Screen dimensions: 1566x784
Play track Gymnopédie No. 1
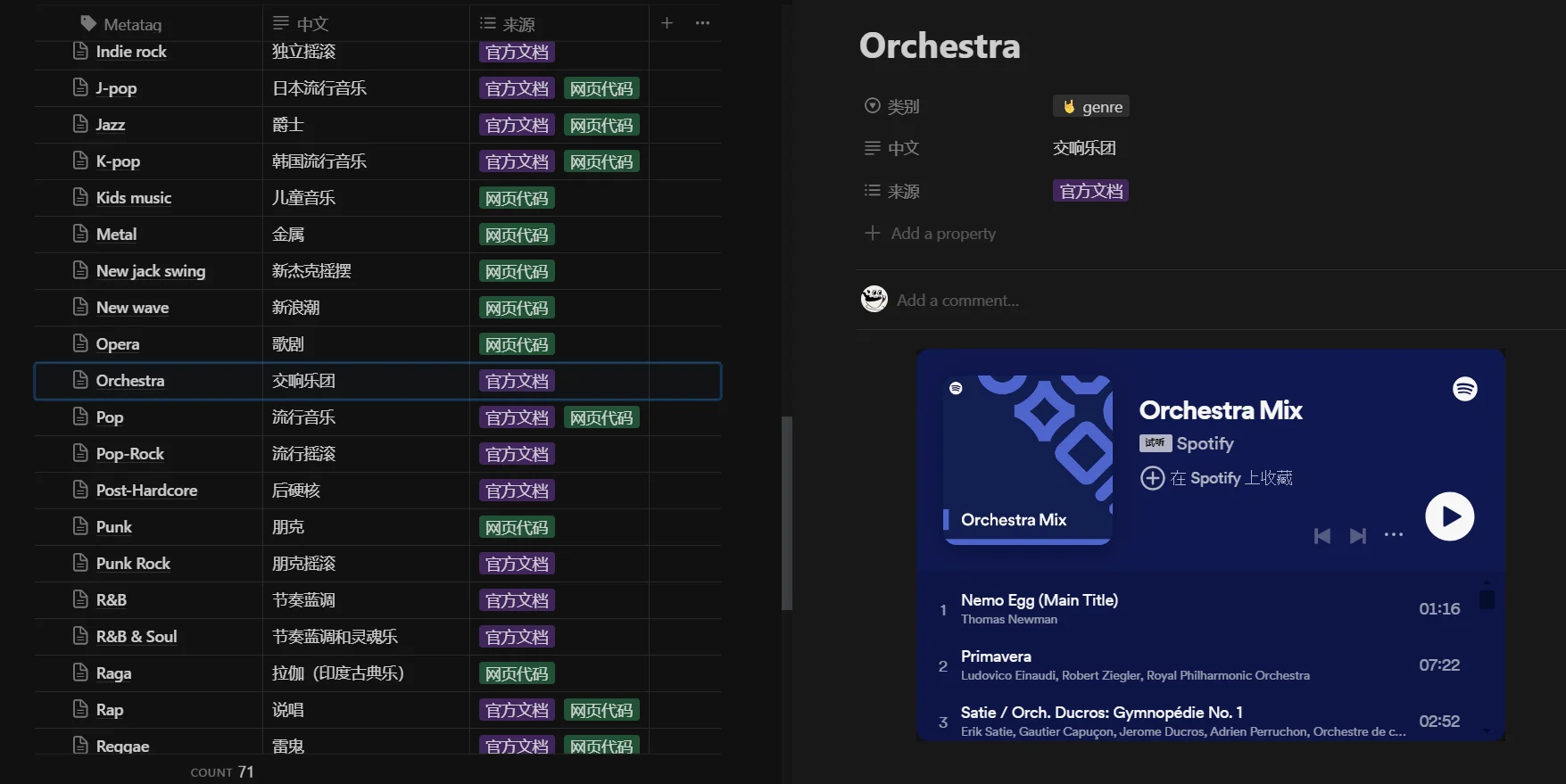pyautogui.click(x=1101, y=713)
